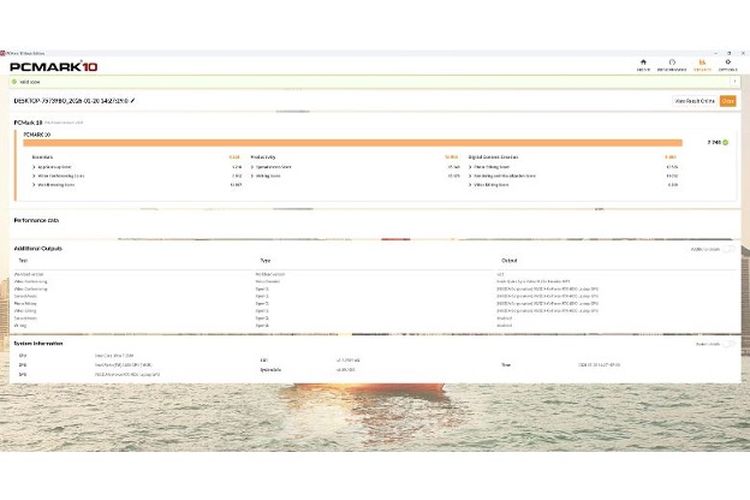Expand Video Conferencing Score details
This screenshot has height=500, width=750.
(34, 176)
